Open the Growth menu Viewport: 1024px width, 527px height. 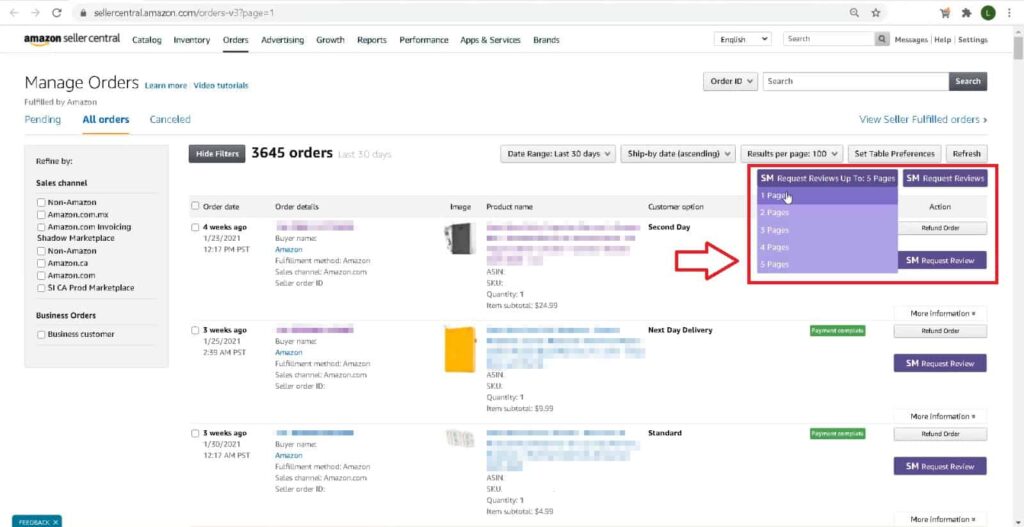(330, 40)
